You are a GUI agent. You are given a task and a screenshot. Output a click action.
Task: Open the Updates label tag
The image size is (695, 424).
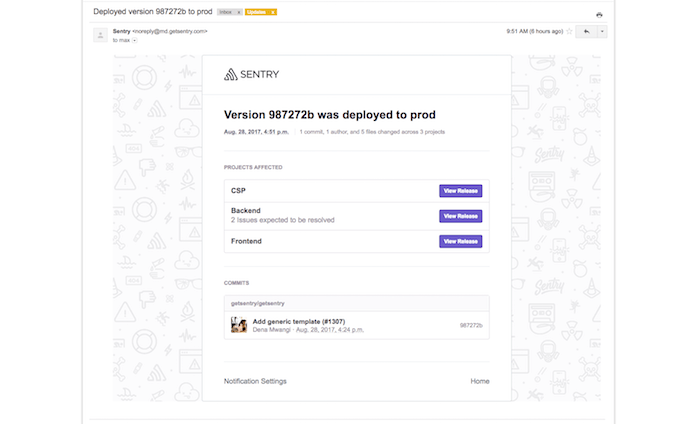256,12
